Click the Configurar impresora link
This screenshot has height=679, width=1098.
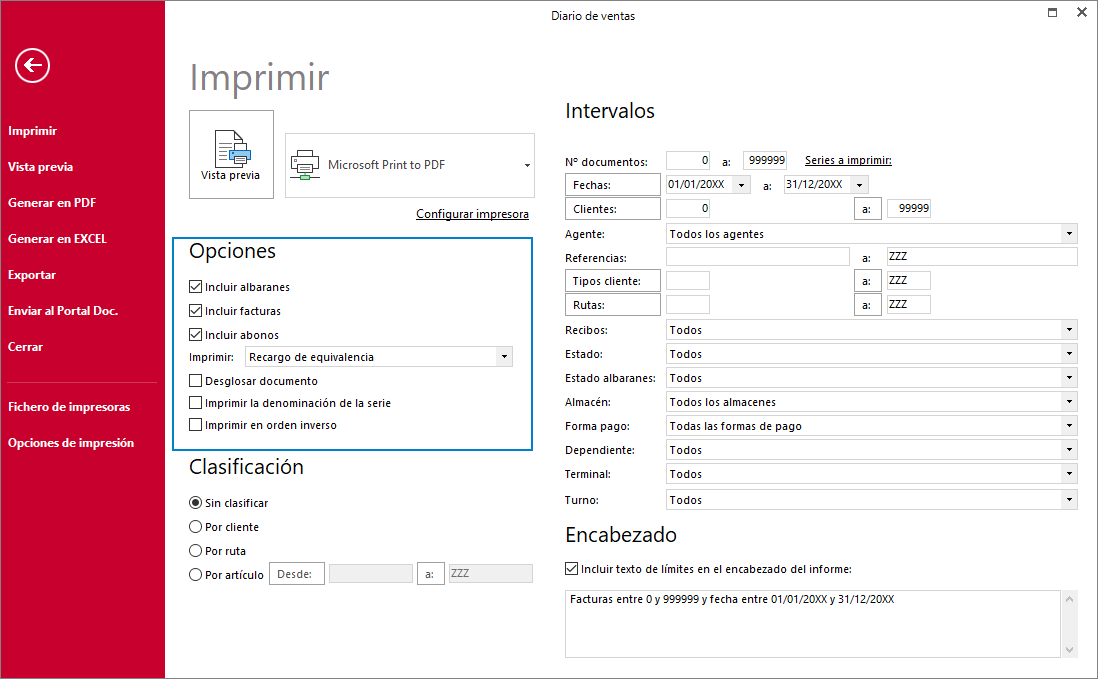pyautogui.click(x=473, y=214)
